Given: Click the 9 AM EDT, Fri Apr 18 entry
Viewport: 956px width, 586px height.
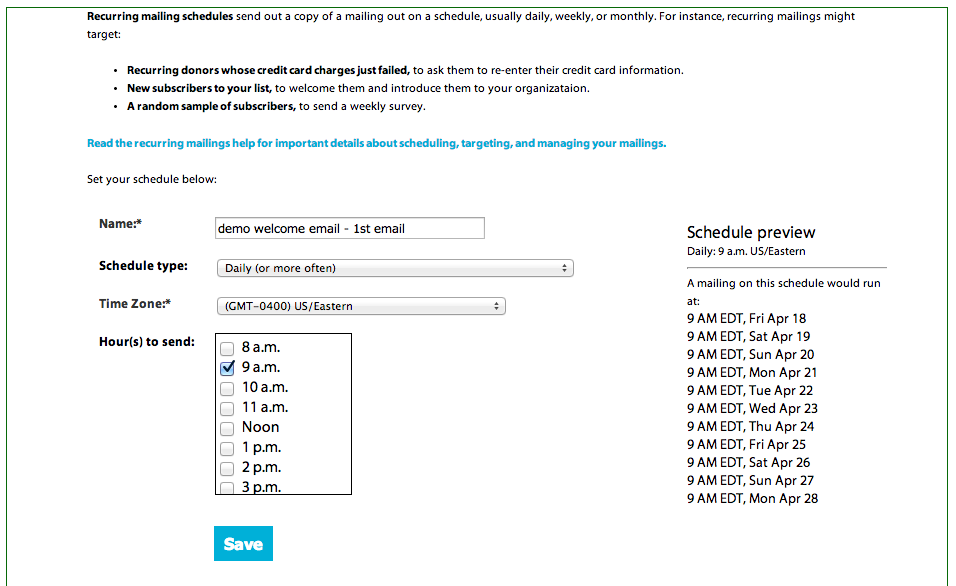Looking at the screenshot, I should pyautogui.click(x=746, y=318).
